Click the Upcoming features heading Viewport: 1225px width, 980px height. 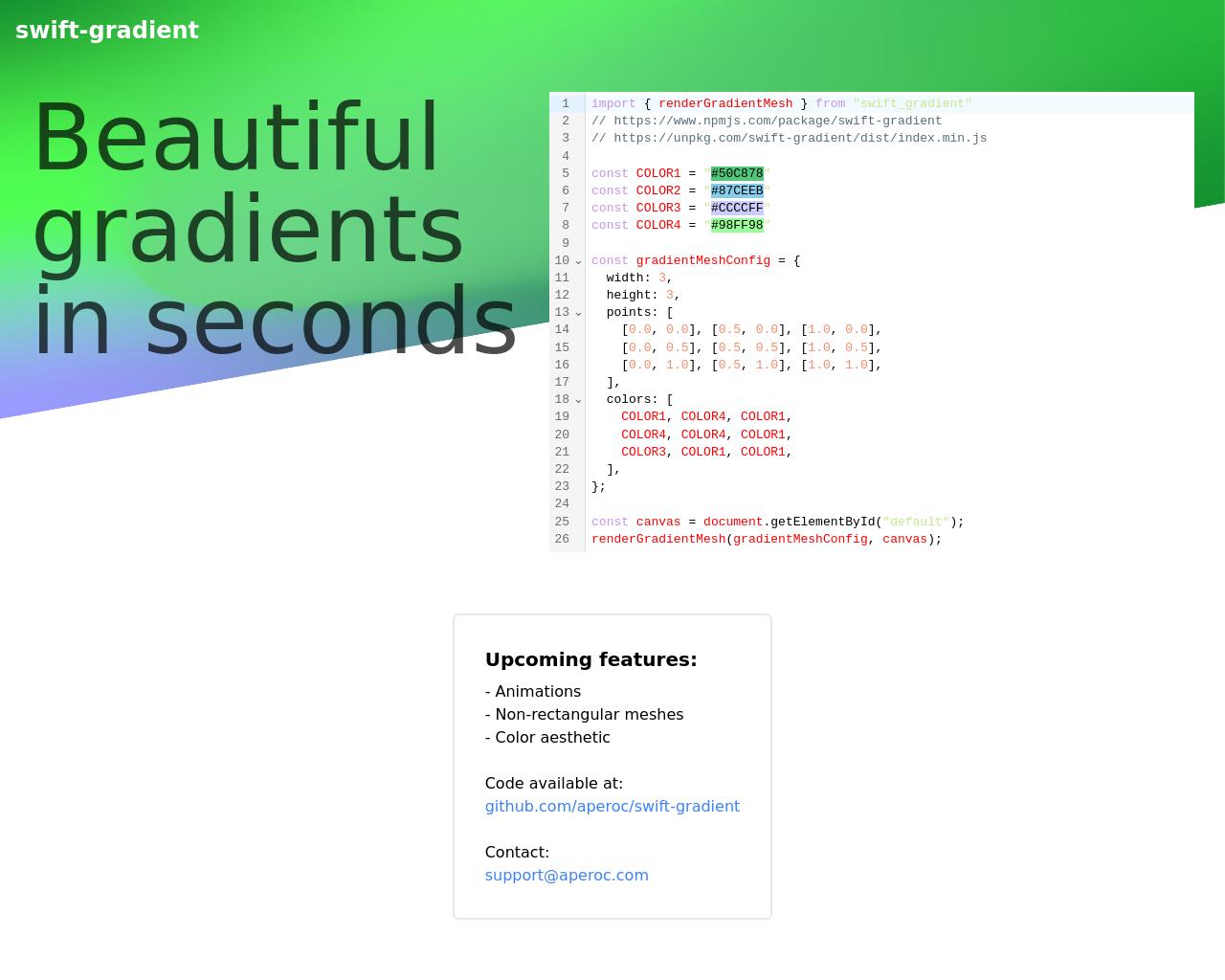(591, 659)
